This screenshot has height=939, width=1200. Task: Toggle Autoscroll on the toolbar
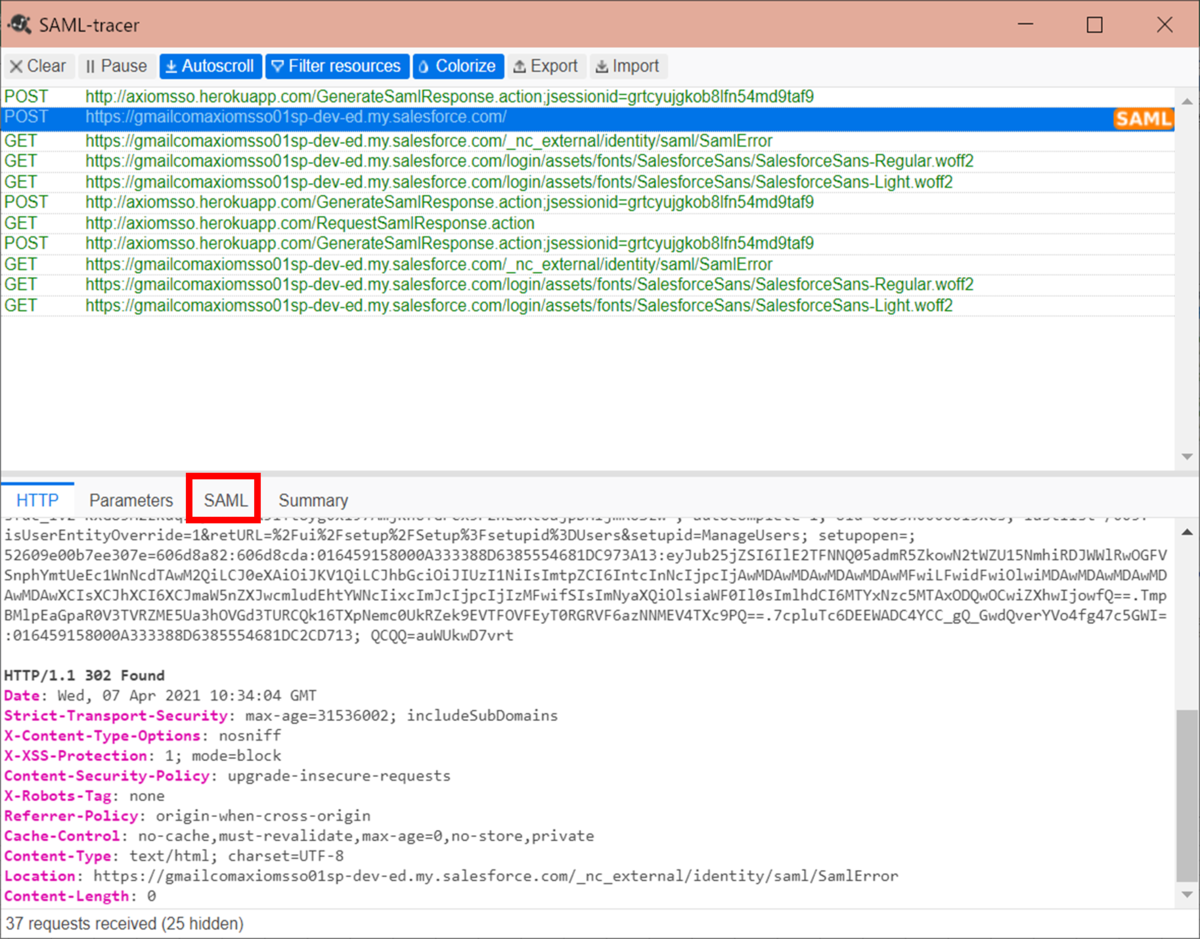210,66
